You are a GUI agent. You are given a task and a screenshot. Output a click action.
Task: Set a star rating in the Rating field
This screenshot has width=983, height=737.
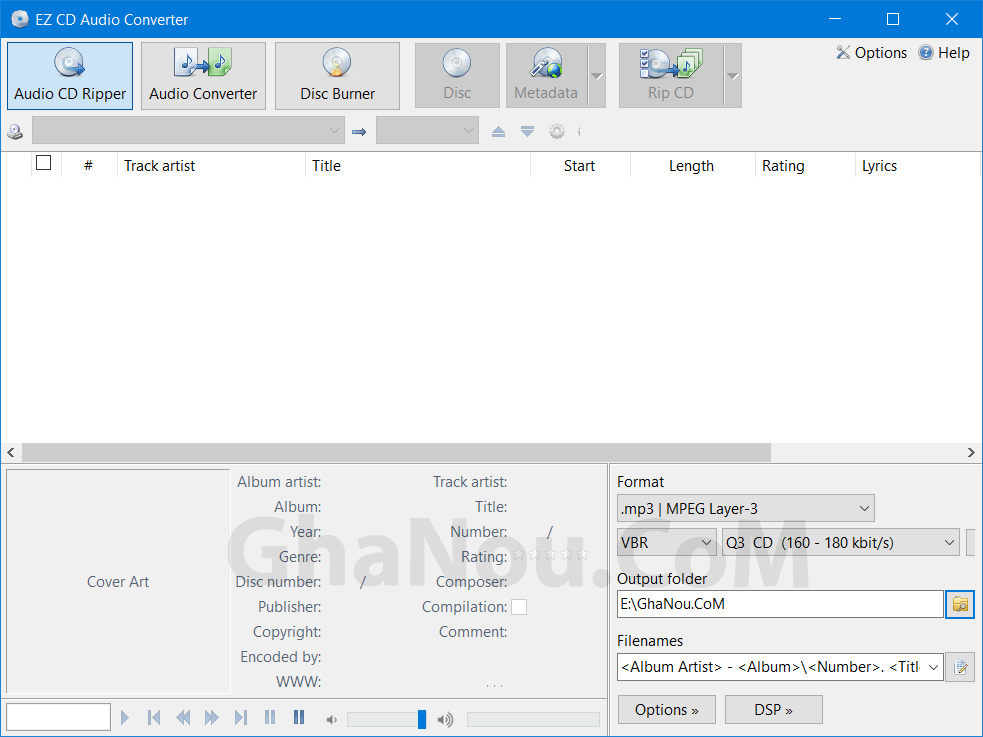pyautogui.click(x=550, y=555)
